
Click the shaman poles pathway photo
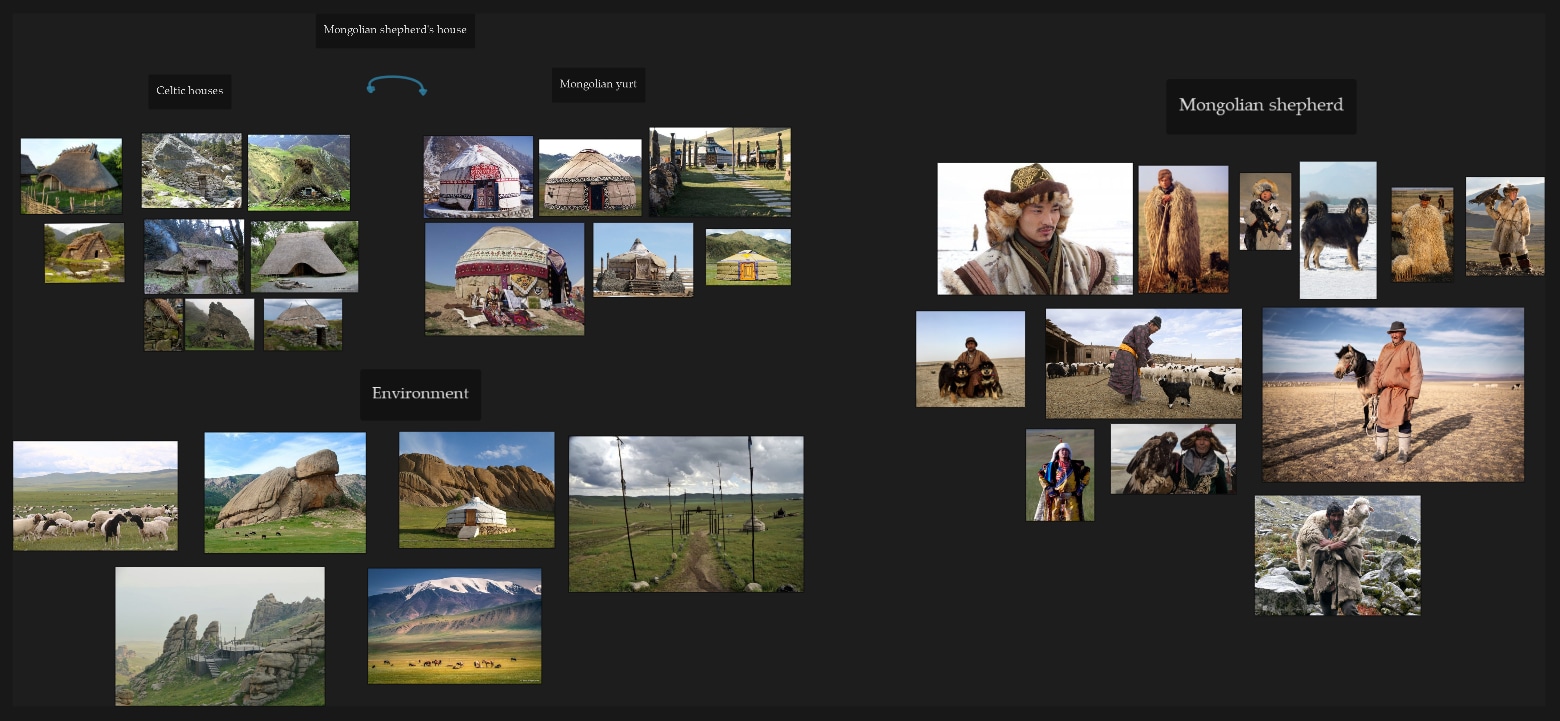point(686,513)
